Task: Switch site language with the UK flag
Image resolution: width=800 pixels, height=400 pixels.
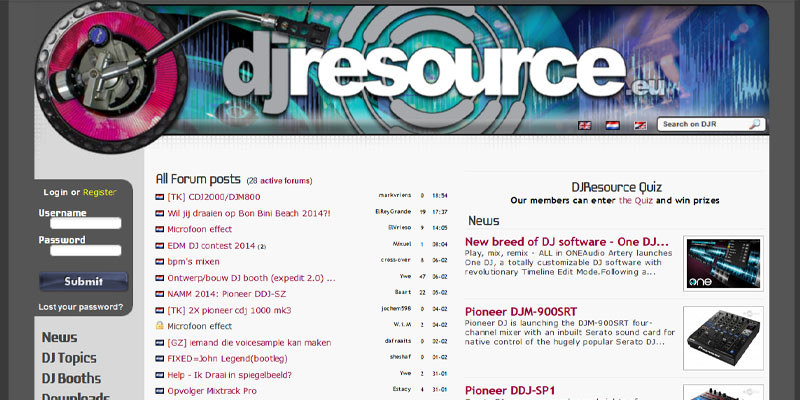Action: (x=585, y=125)
